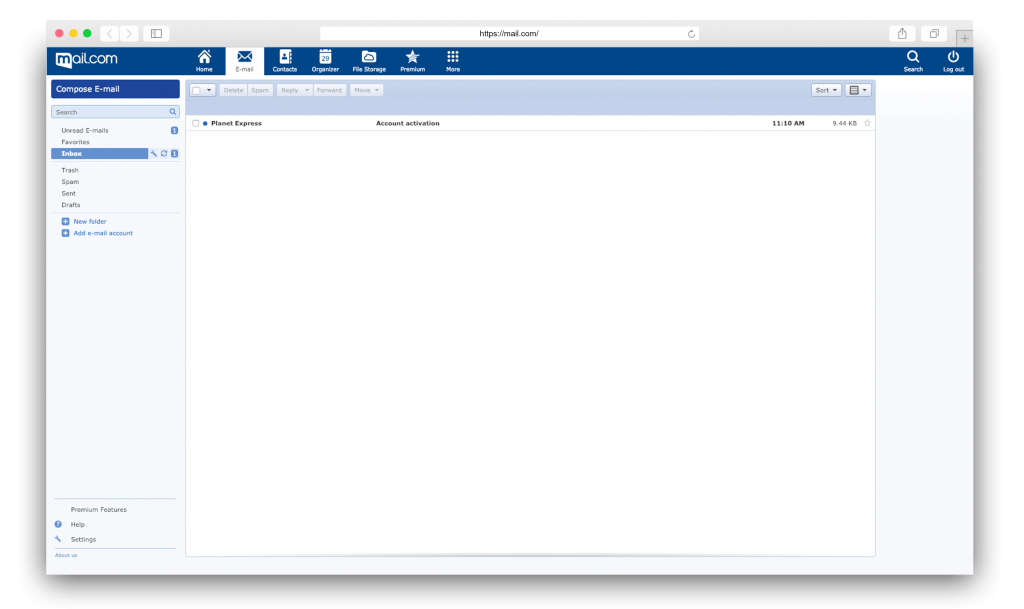The height and width of the screenshot is (609, 1024).
Task: Expand the select-all dropdown arrow
Action: pyautogui.click(x=209, y=90)
